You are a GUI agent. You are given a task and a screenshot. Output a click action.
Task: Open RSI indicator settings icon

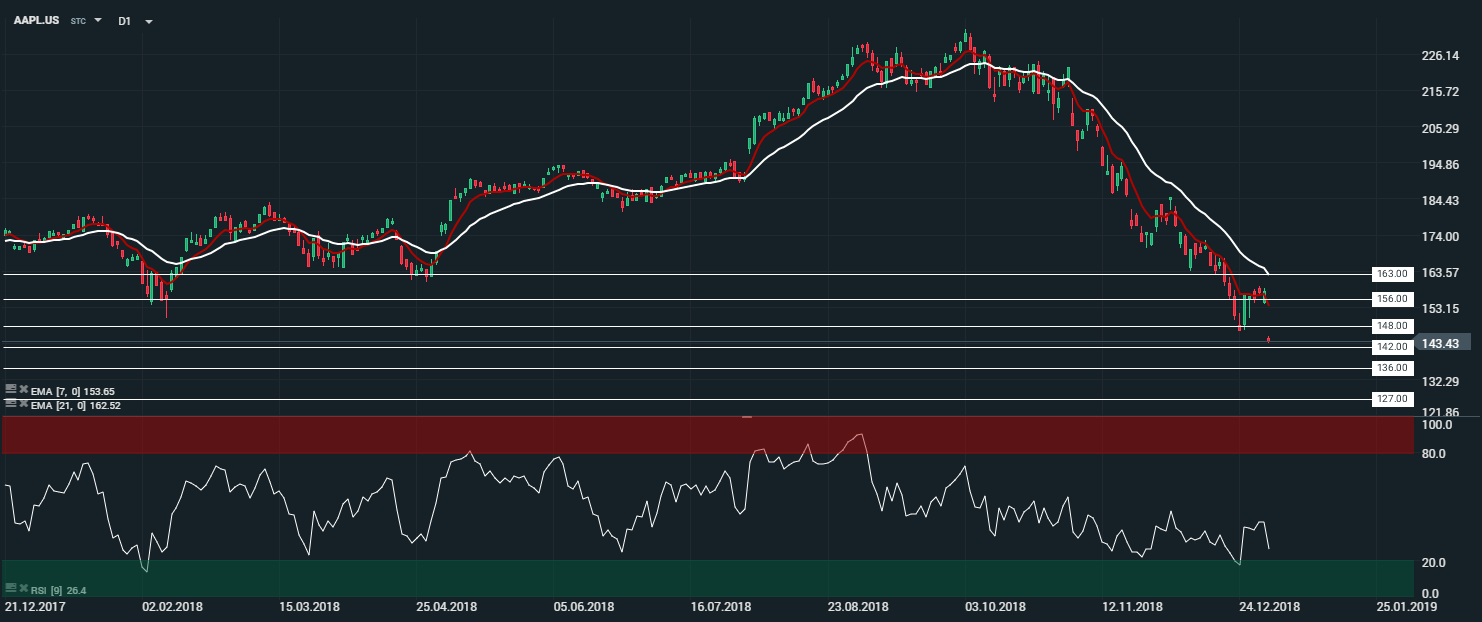pos(10,589)
